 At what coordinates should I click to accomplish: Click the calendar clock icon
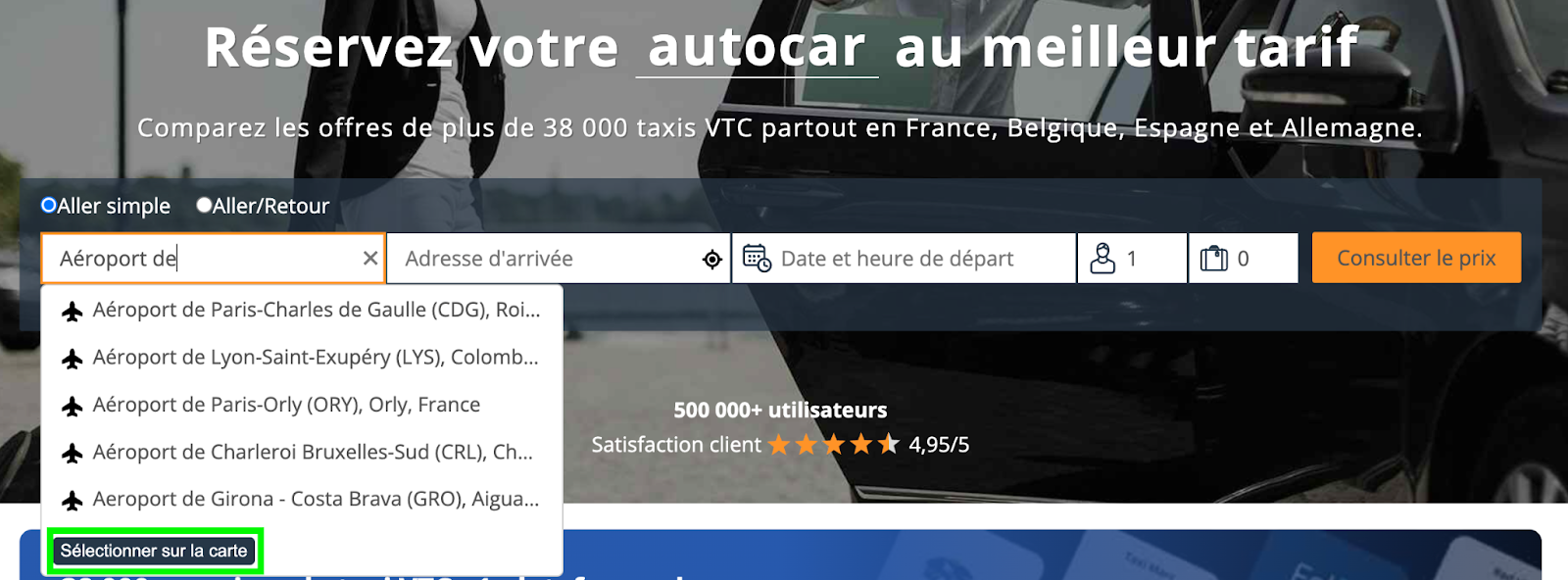point(757,259)
